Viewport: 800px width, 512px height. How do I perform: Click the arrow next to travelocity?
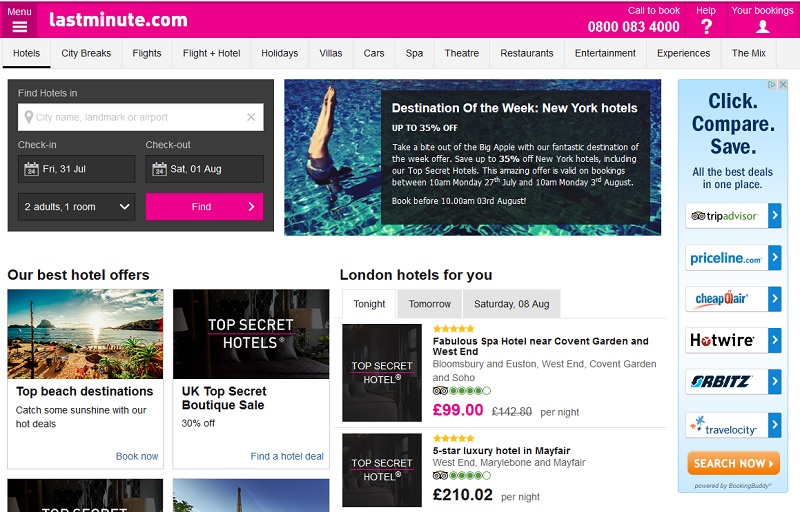pos(774,425)
